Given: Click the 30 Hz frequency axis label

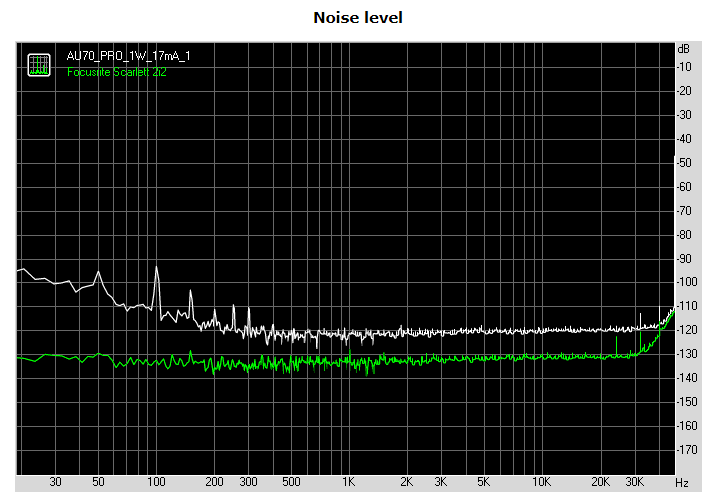Looking at the screenshot, I should [x=55, y=482].
